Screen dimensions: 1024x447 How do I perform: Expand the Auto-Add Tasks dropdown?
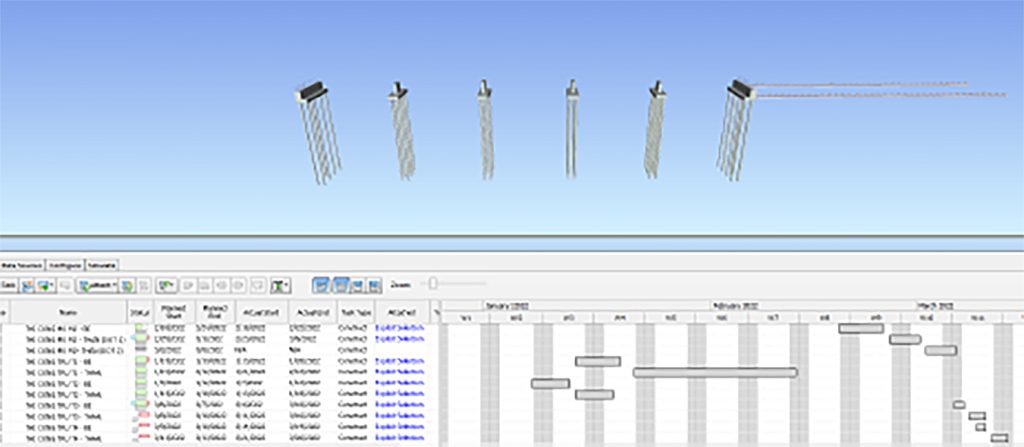[x=46, y=285]
